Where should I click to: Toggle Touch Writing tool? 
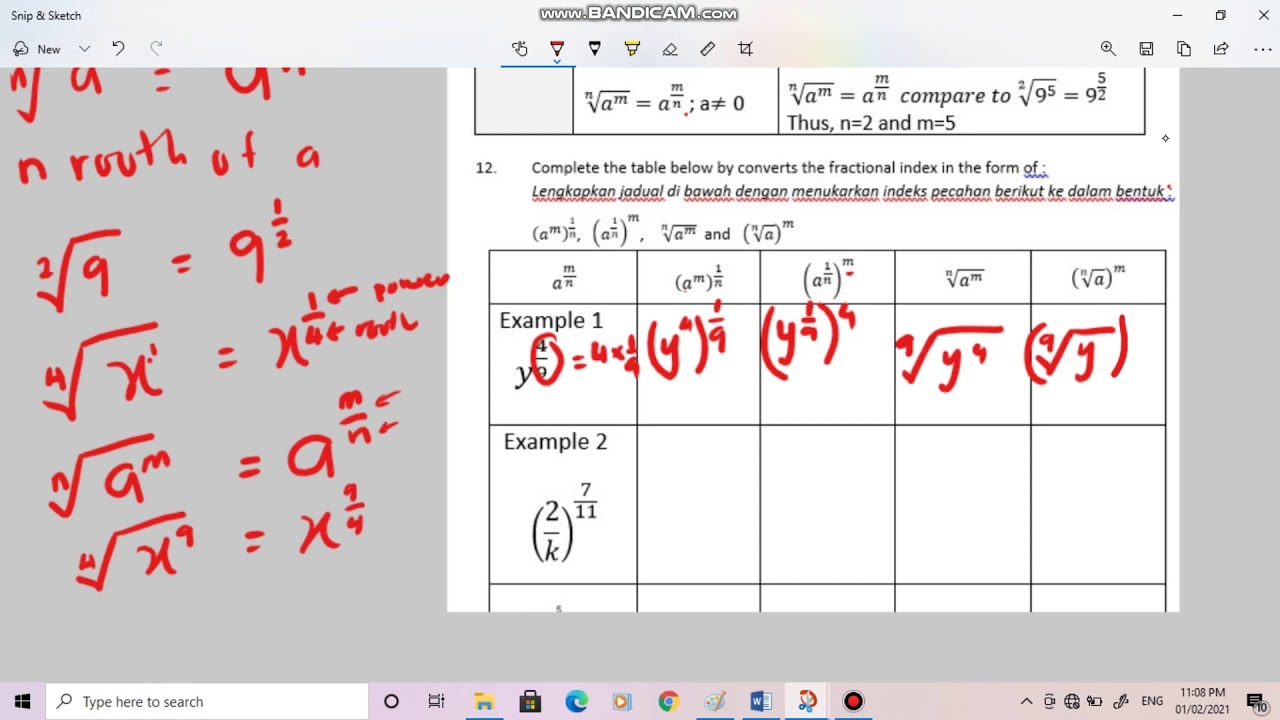[519, 48]
